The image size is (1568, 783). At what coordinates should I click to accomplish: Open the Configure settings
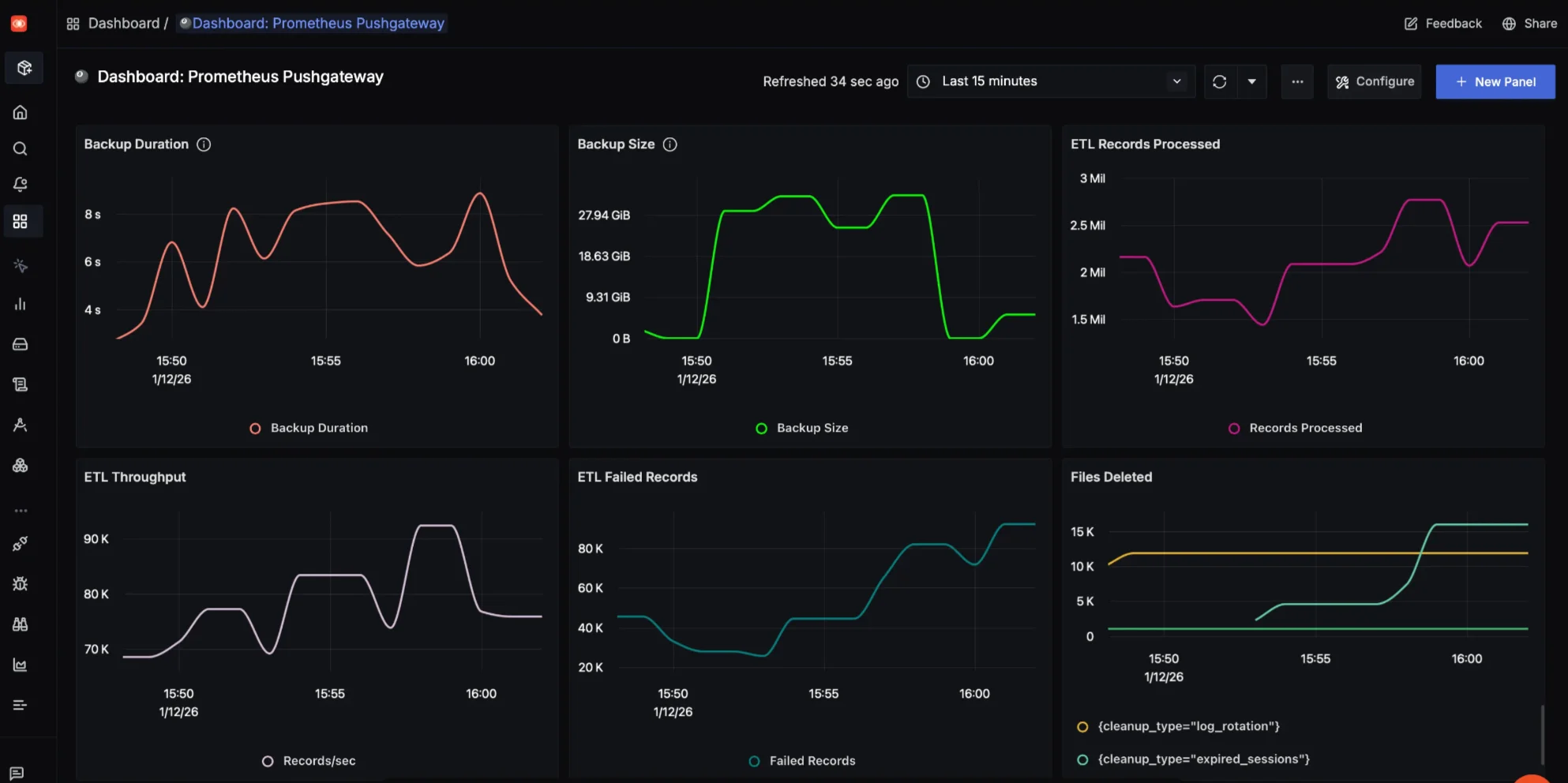point(1374,81)
